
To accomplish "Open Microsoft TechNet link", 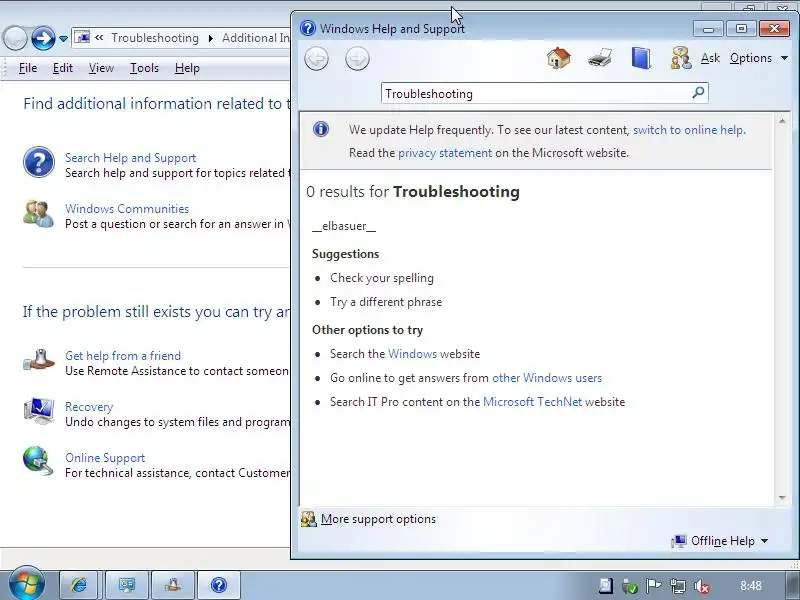I will pos(532,402).
